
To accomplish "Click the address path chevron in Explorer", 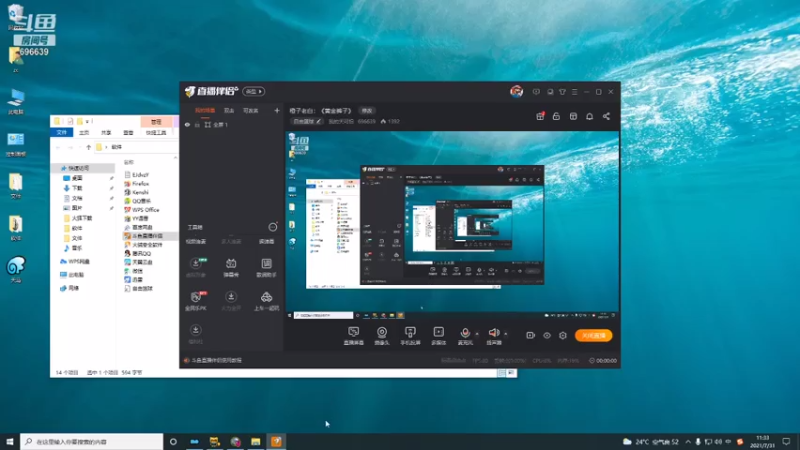I will (x=107, y=147).
